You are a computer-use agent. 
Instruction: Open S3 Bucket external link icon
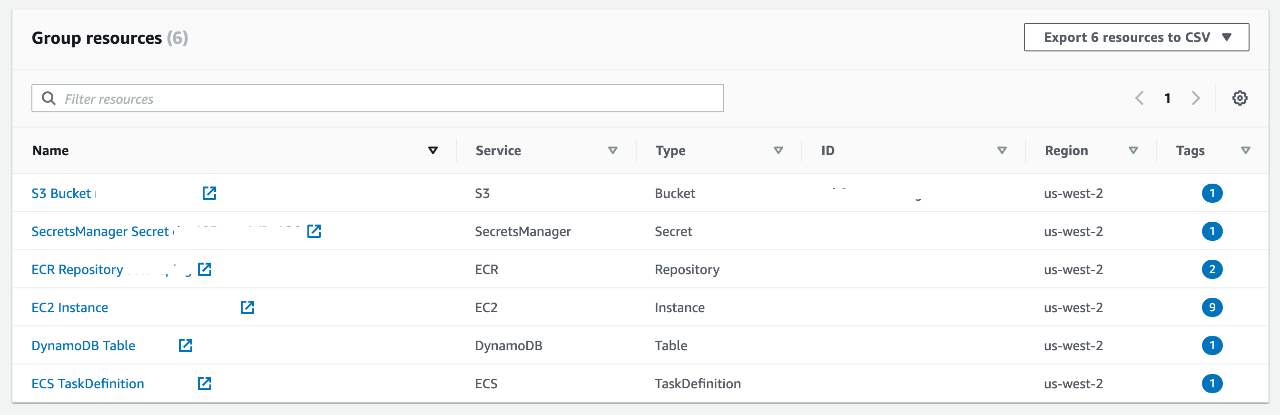[209, 193]
